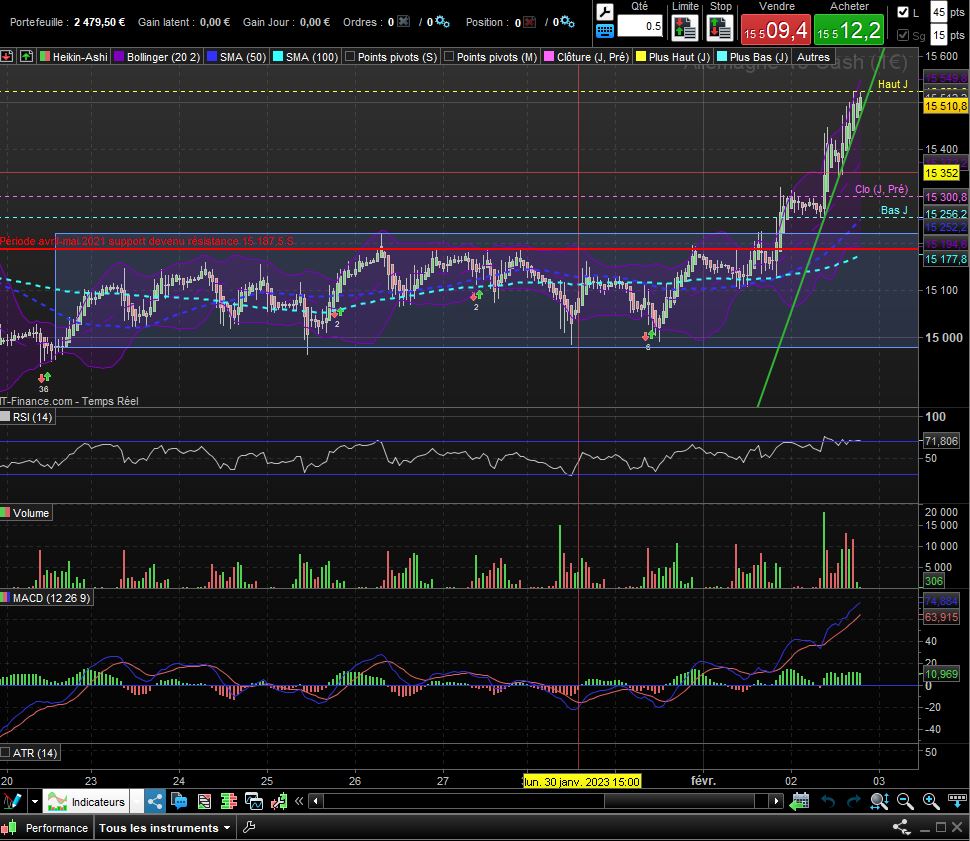This screenshot has height=841, width=970.
Task: Uncheck the L limit checkbox
Action: tap(903, 12)
